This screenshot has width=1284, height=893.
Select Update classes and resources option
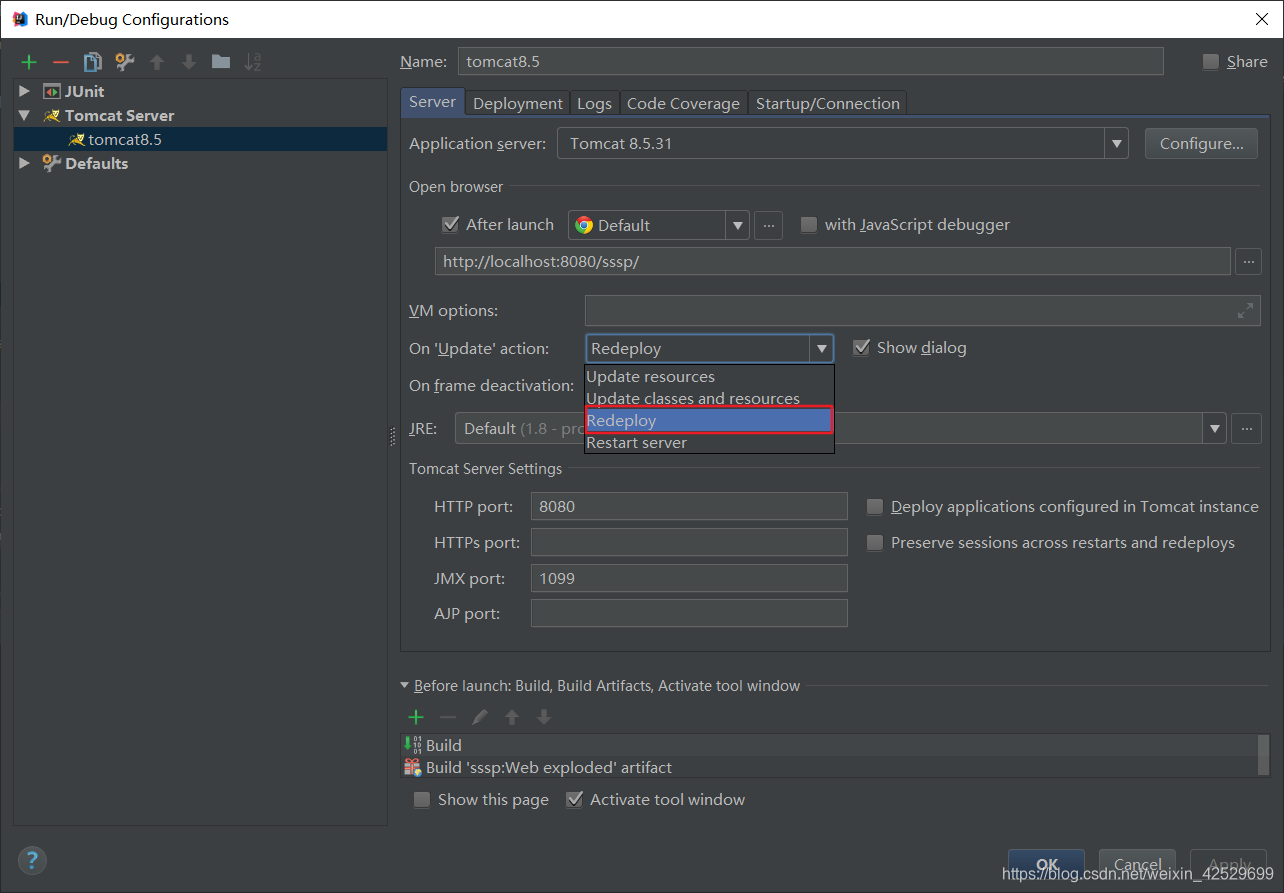click(709, 399)
